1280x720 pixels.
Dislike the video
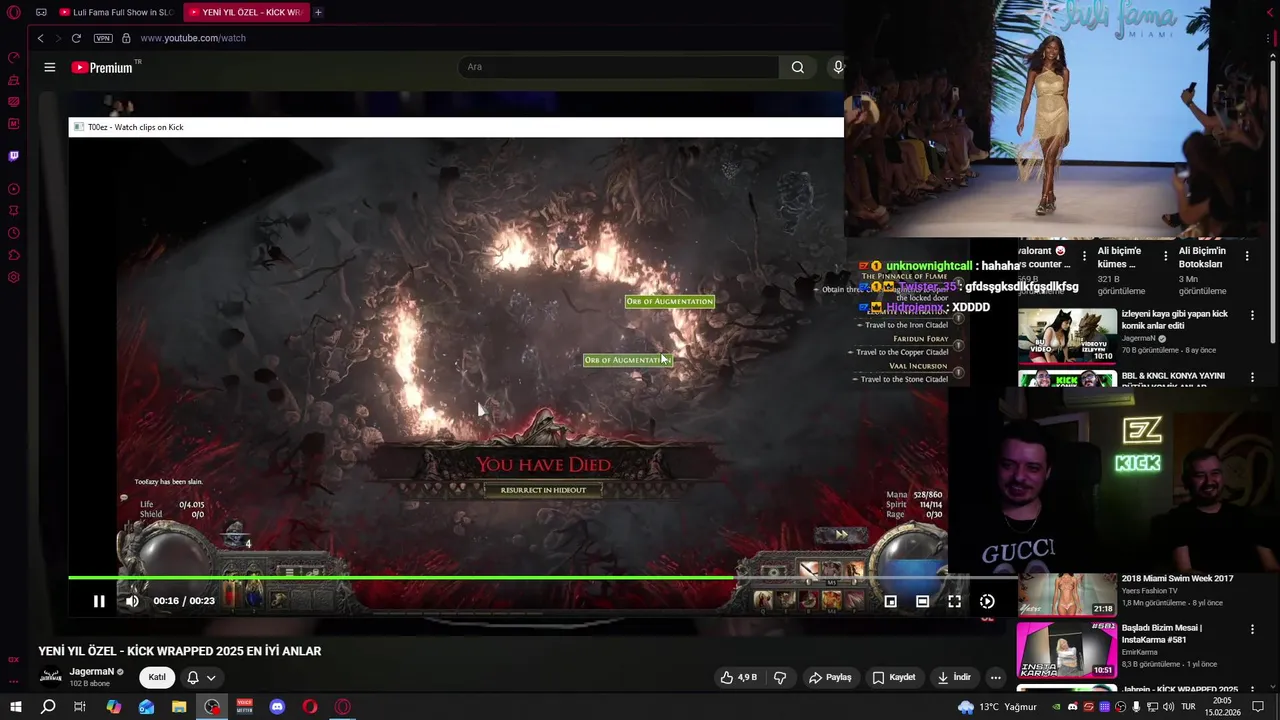(780, 677)
